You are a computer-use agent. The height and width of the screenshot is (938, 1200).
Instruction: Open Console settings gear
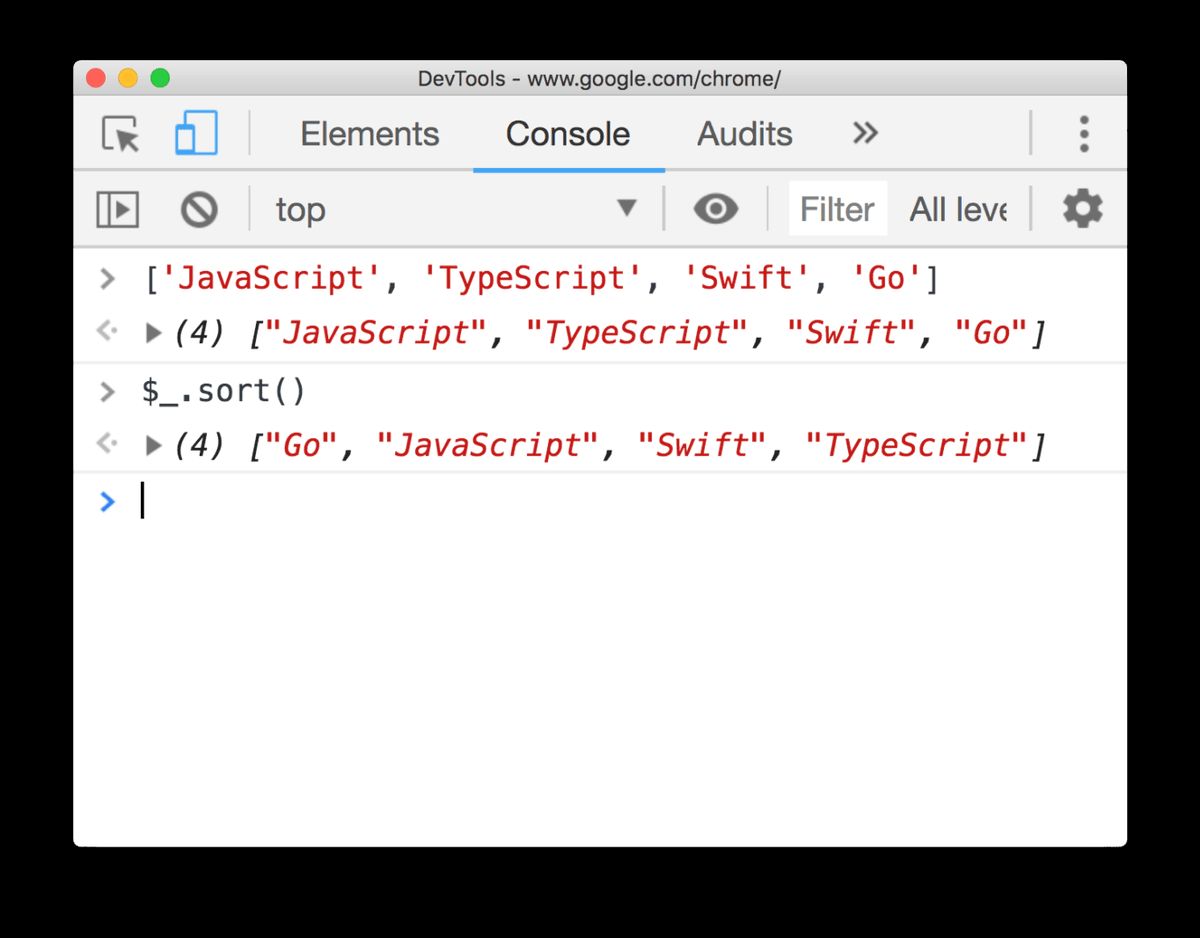[x=1082, y=210]
